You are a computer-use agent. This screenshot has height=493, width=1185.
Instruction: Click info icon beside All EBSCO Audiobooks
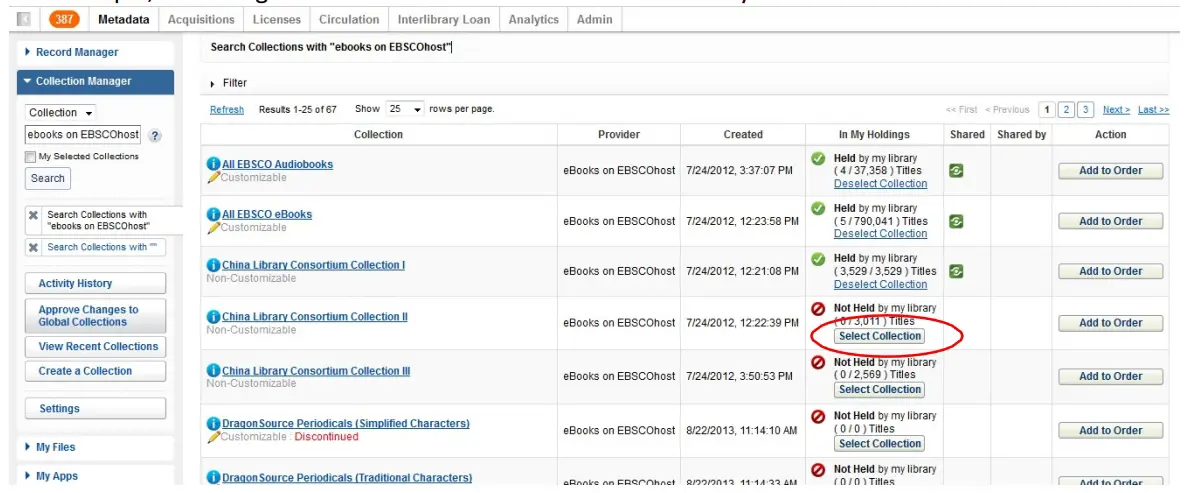213,164
